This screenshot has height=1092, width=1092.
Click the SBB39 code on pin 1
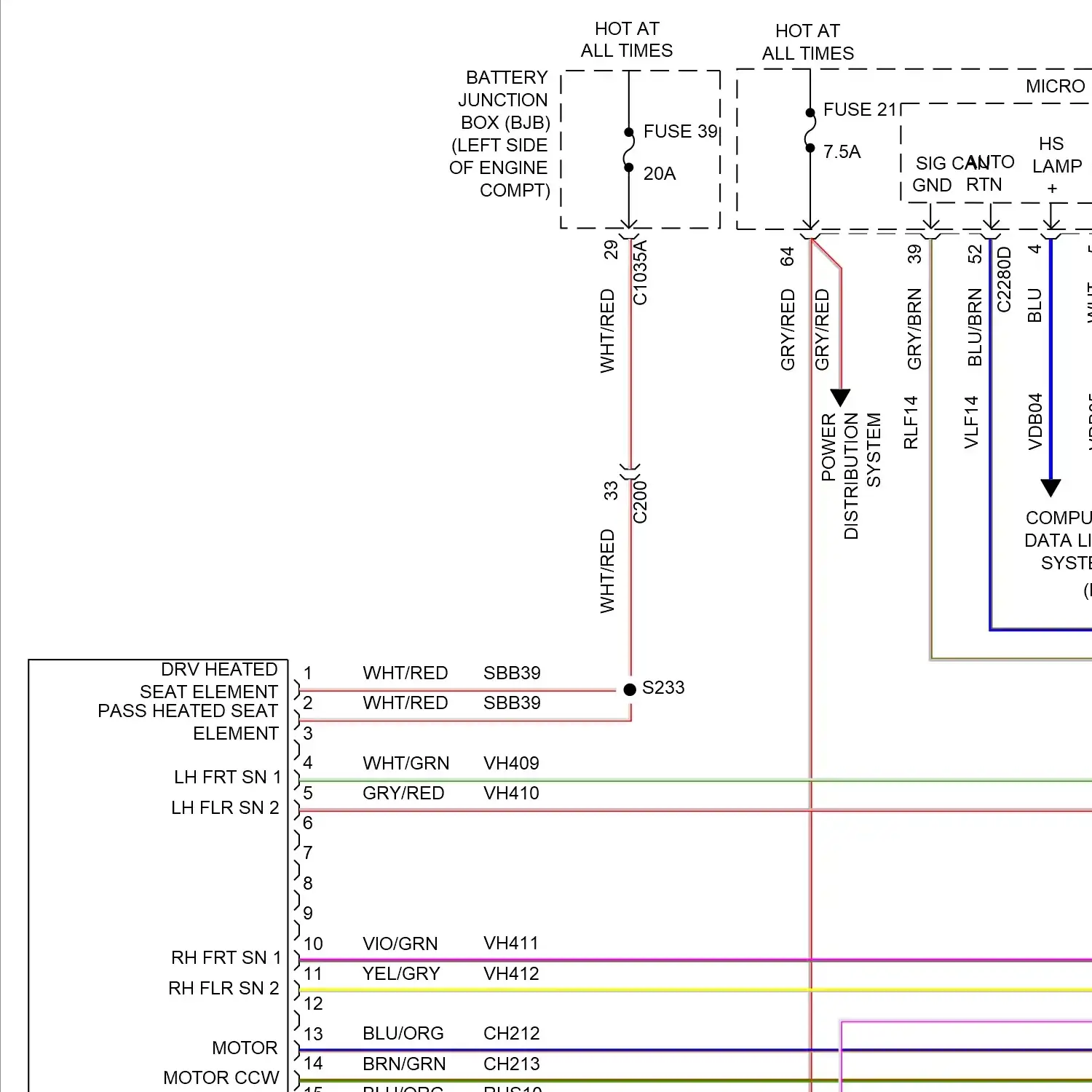click(512, 673)
